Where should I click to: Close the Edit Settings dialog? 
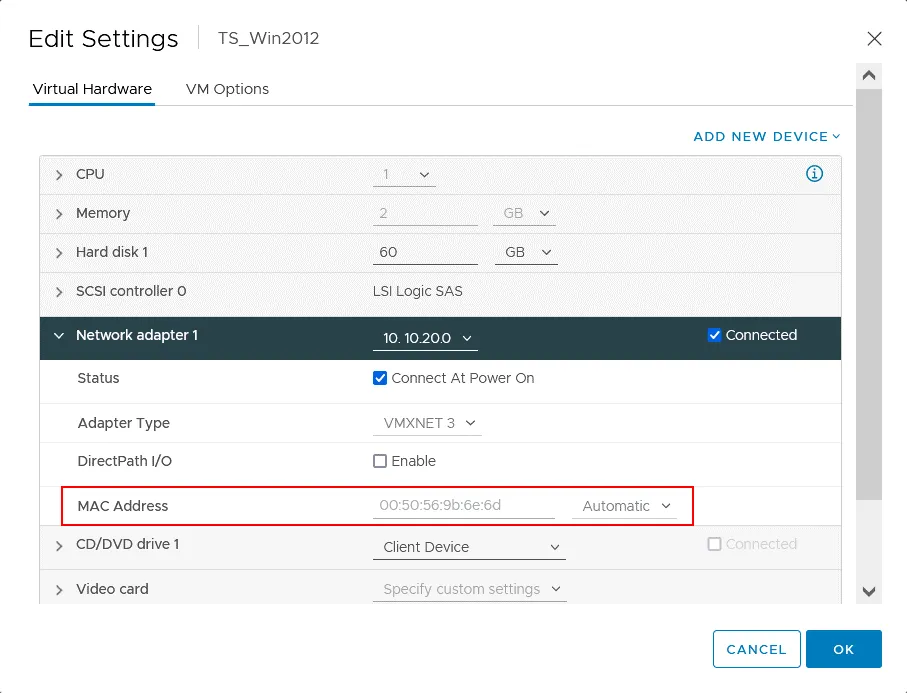(x=874, y=39)
